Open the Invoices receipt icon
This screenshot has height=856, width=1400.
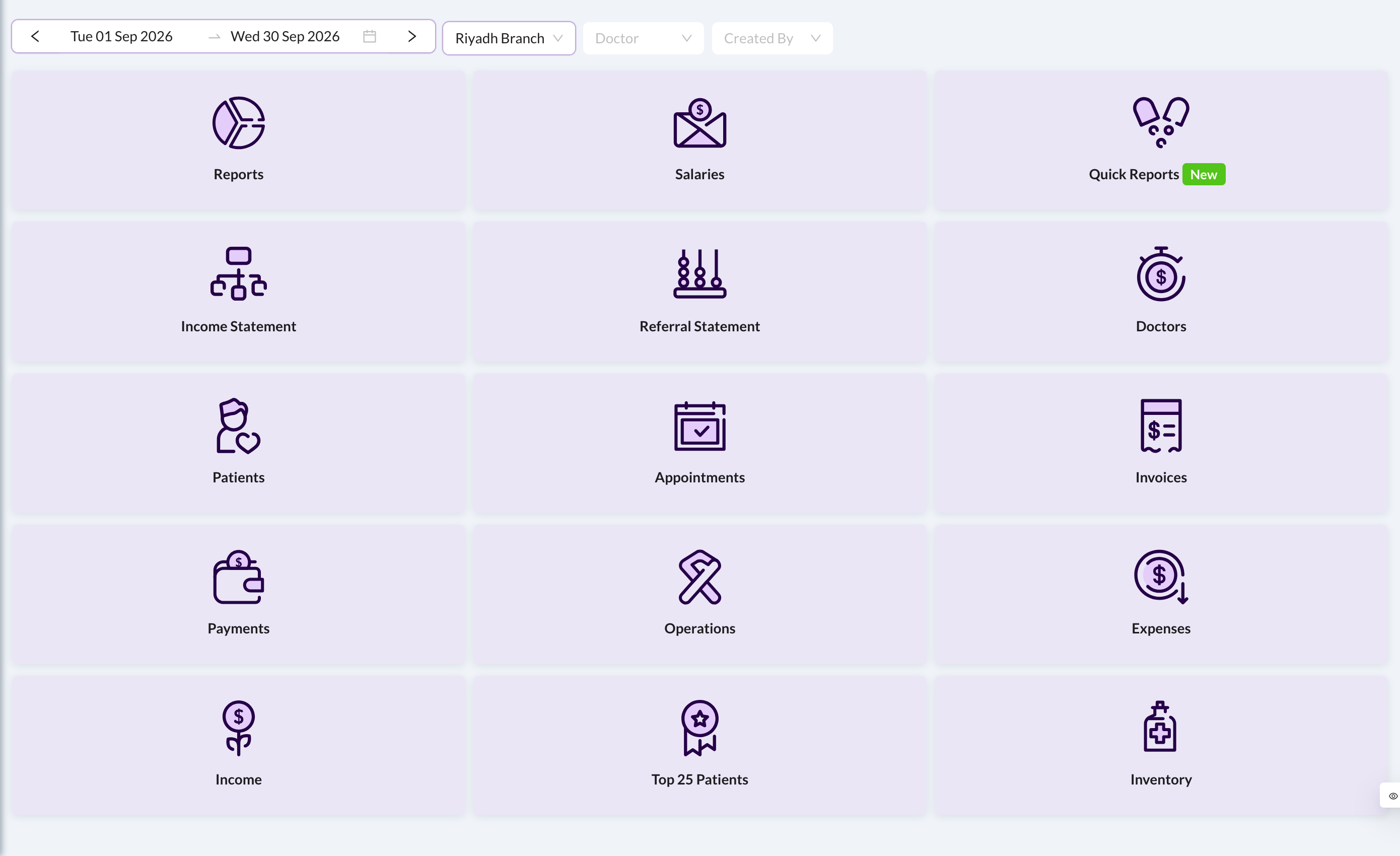1161,426
